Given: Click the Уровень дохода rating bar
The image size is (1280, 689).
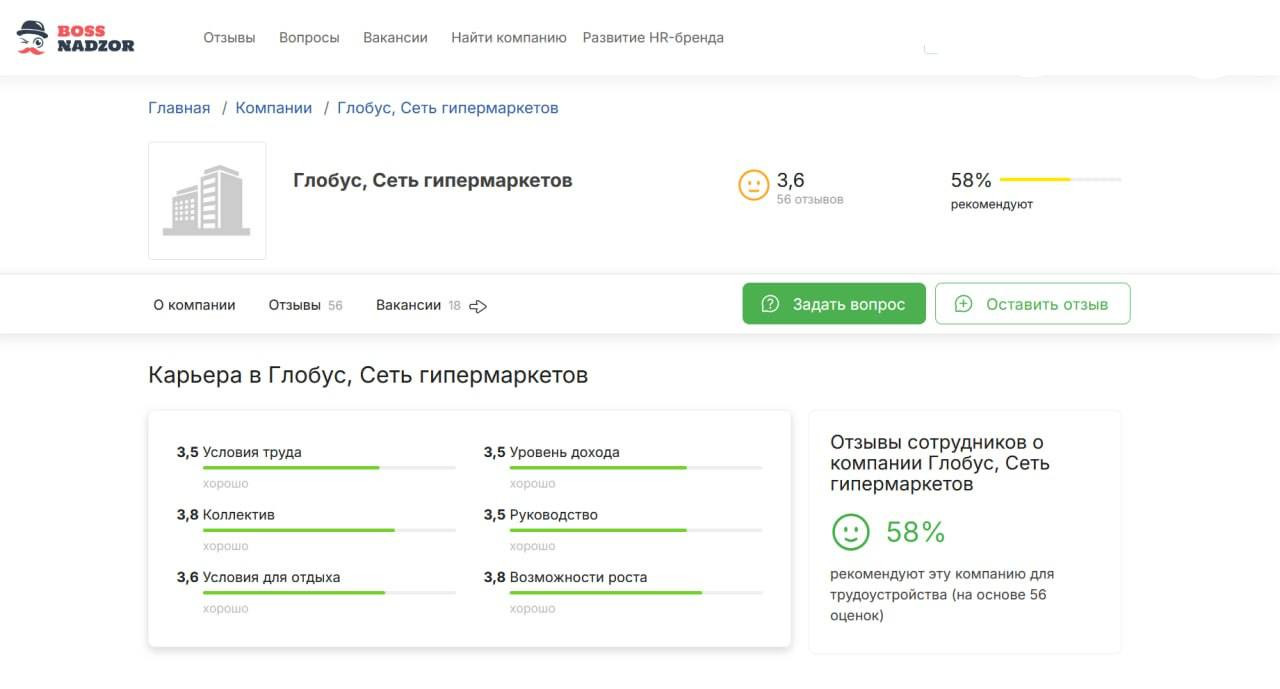Looking at the screenshot, I should point(636,467).
